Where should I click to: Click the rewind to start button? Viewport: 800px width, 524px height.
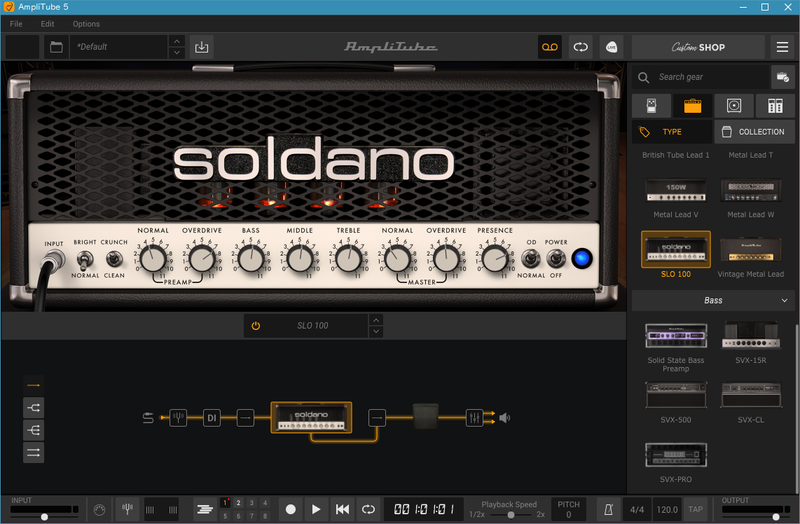(342, 509)
